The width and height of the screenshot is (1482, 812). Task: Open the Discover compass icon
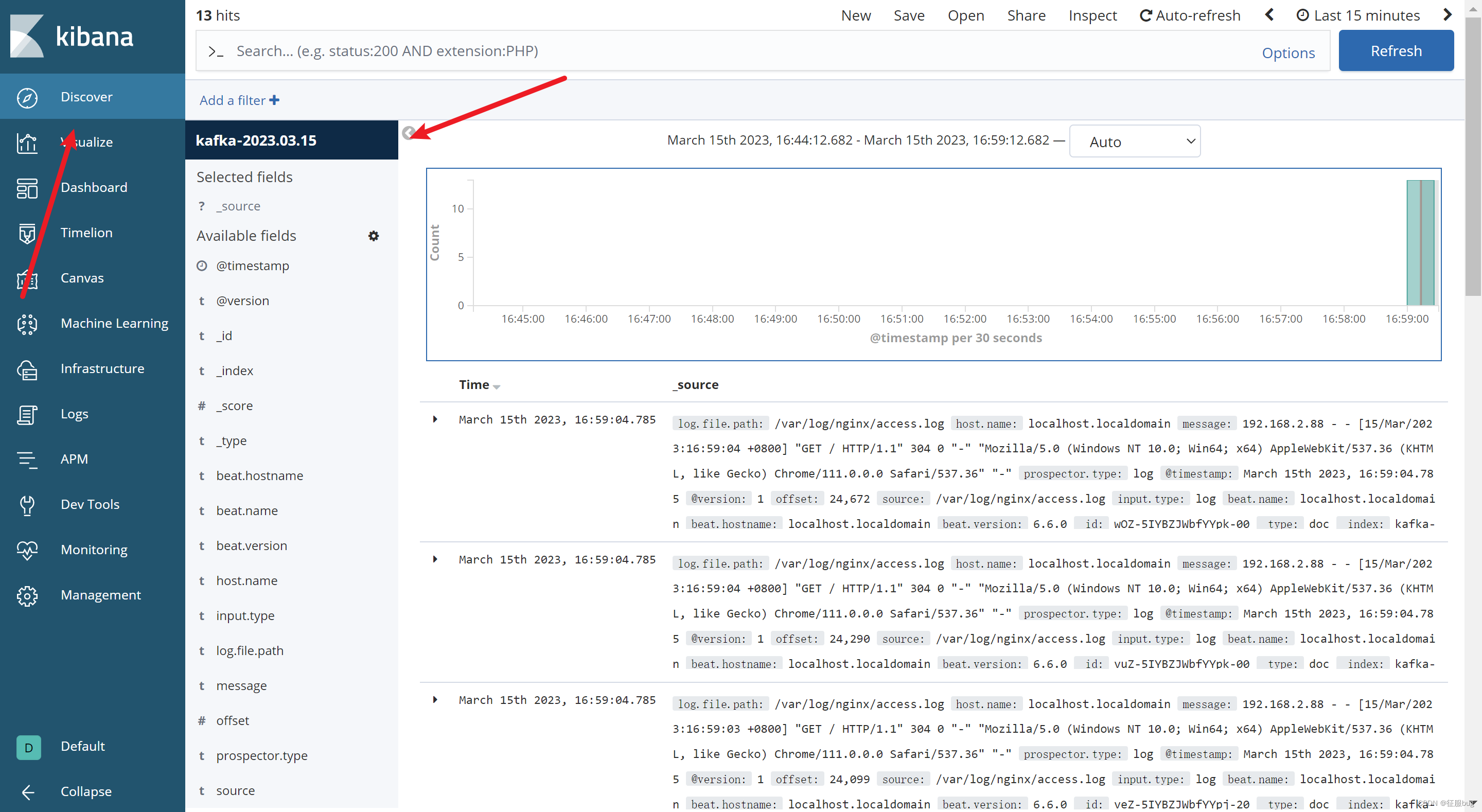pyautogui.click(x=27, y=97)
